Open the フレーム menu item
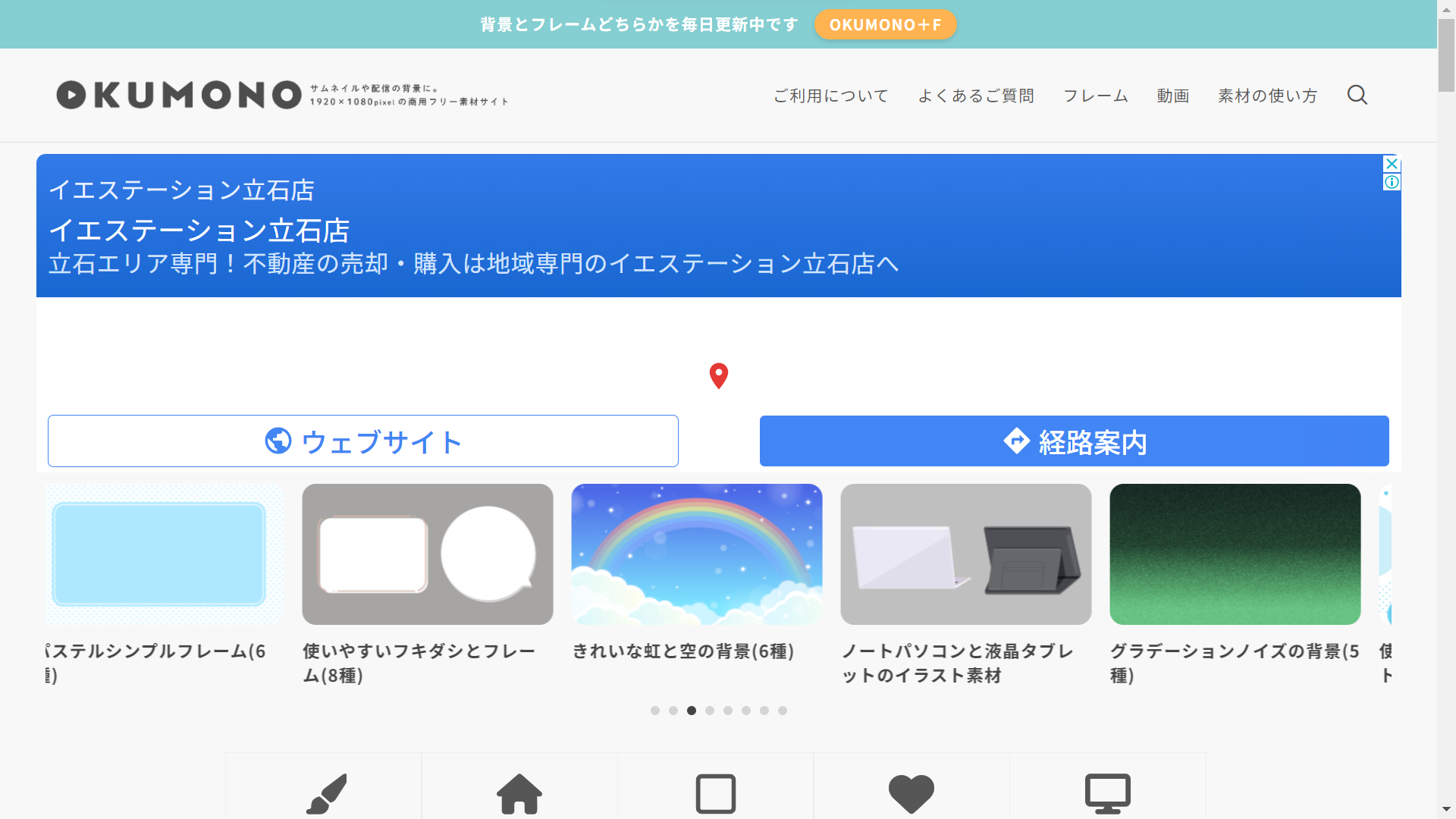This screenshot has height=819, width=1456. point(1096,96)
